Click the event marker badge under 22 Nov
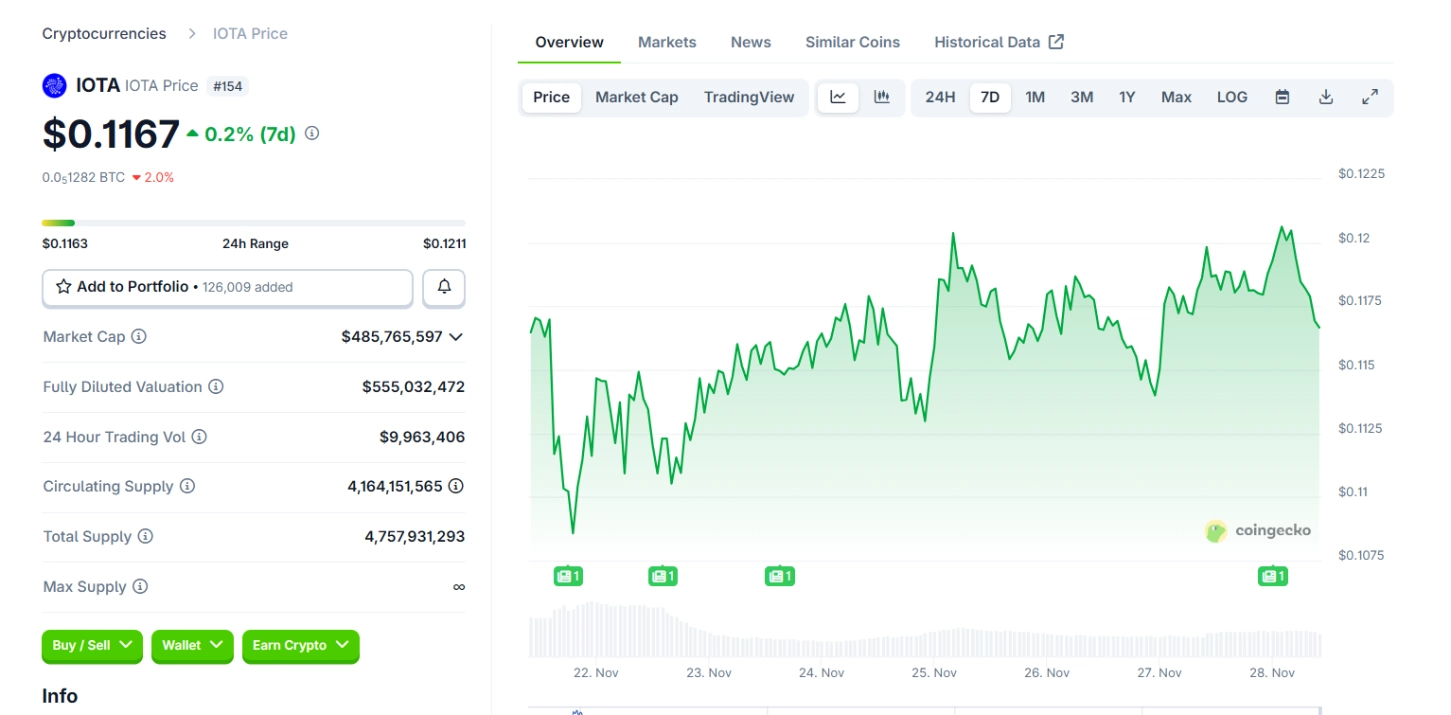Image resolution: width=1451 pixels, height=715 pixels. [569, 576]
